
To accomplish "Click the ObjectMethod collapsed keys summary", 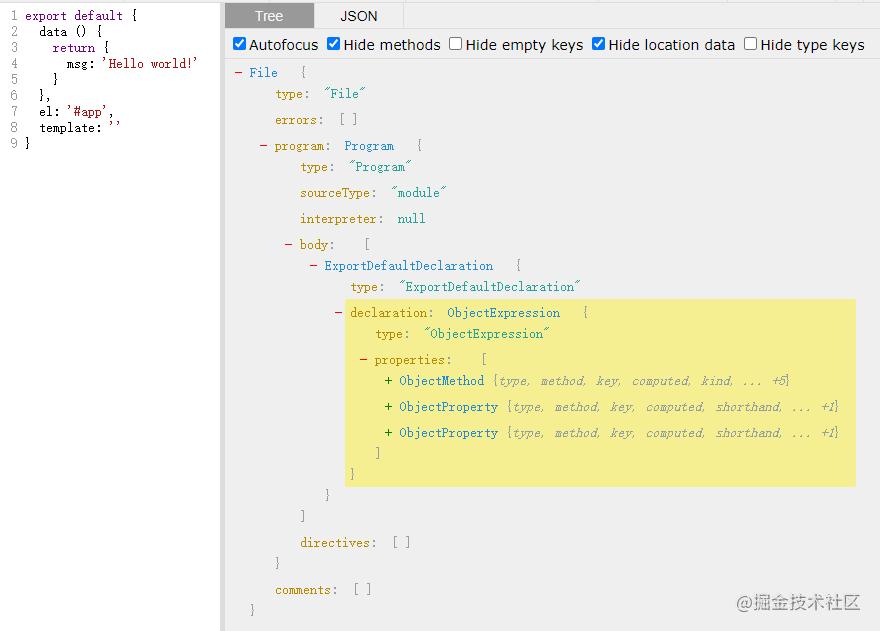I will pyautogui.click(x=641, y=381).
